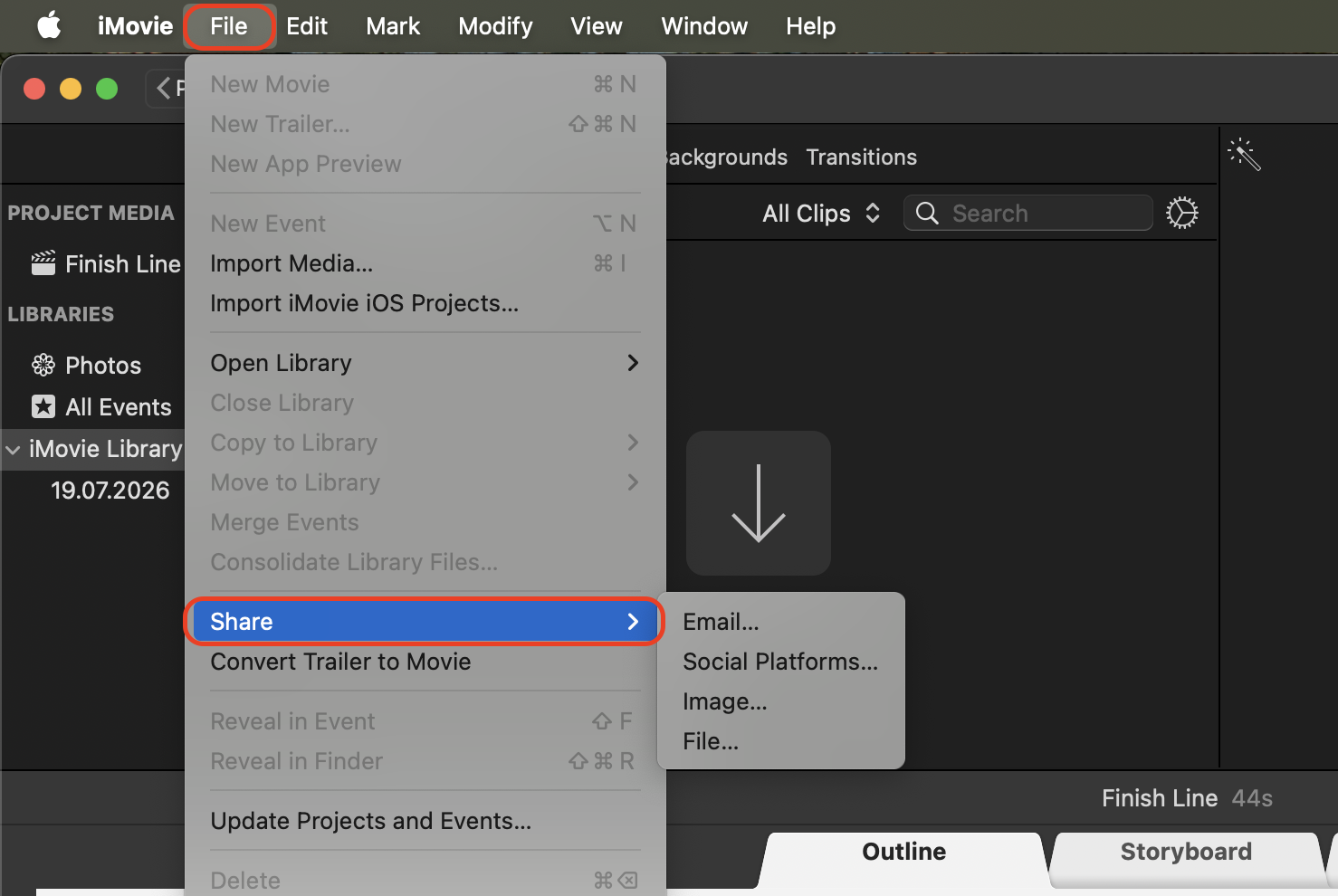1338x896 pixels.
Task: Click the Search field
Action: click(x=1028, y=213)
